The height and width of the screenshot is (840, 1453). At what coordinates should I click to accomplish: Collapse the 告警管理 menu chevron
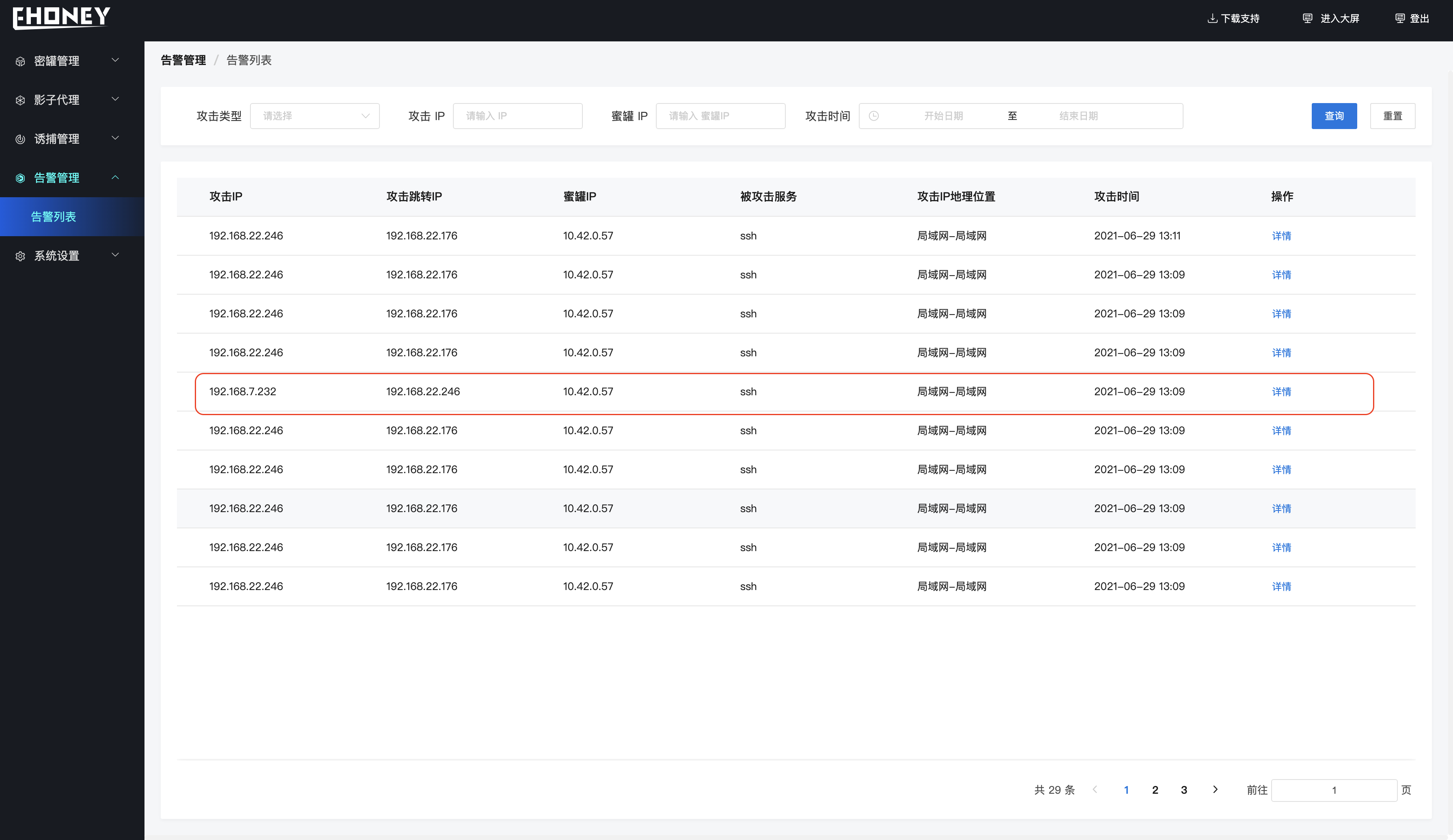115,177
